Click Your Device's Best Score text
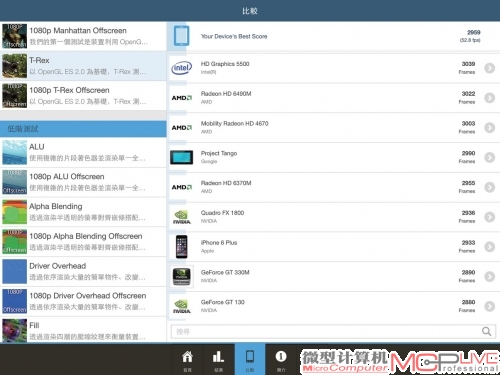 click(x=234, y=36)
